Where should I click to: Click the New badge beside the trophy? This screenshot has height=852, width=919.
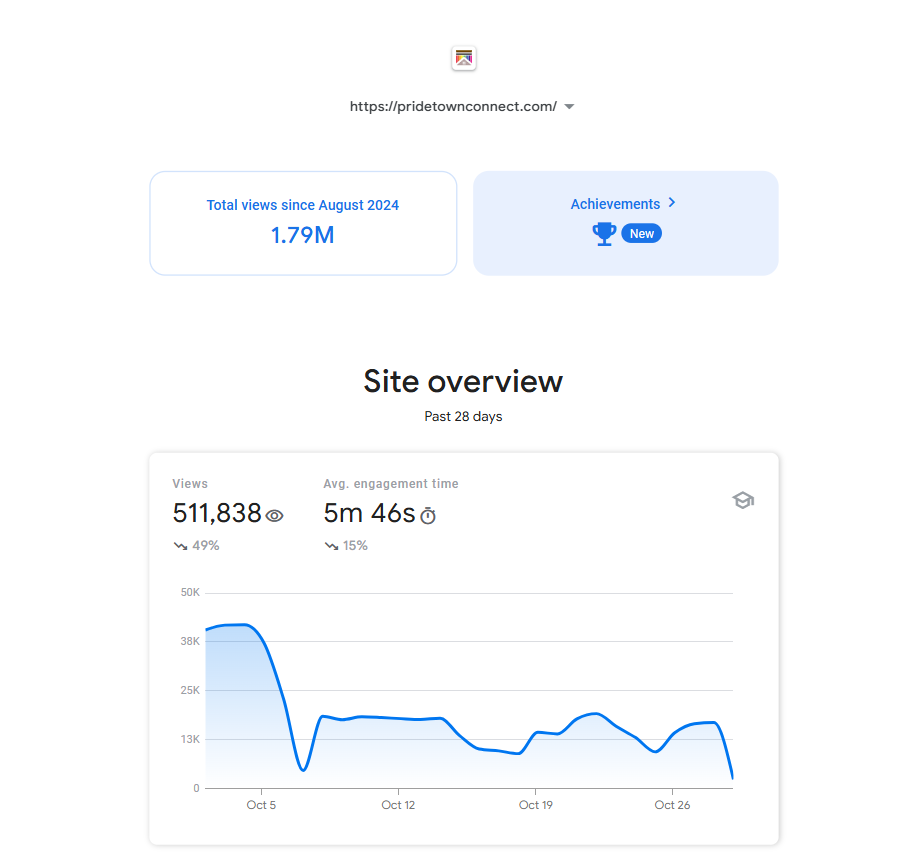(642, 234)
